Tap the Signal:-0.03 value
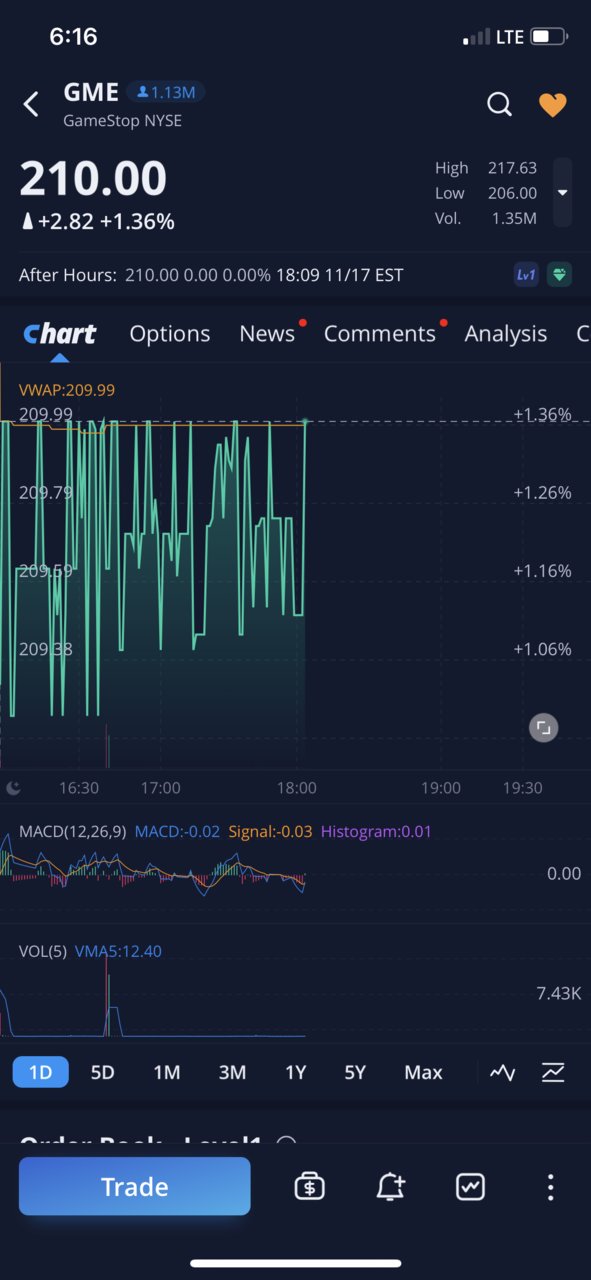The image size is (591, 1280). [x=270, y=831]
